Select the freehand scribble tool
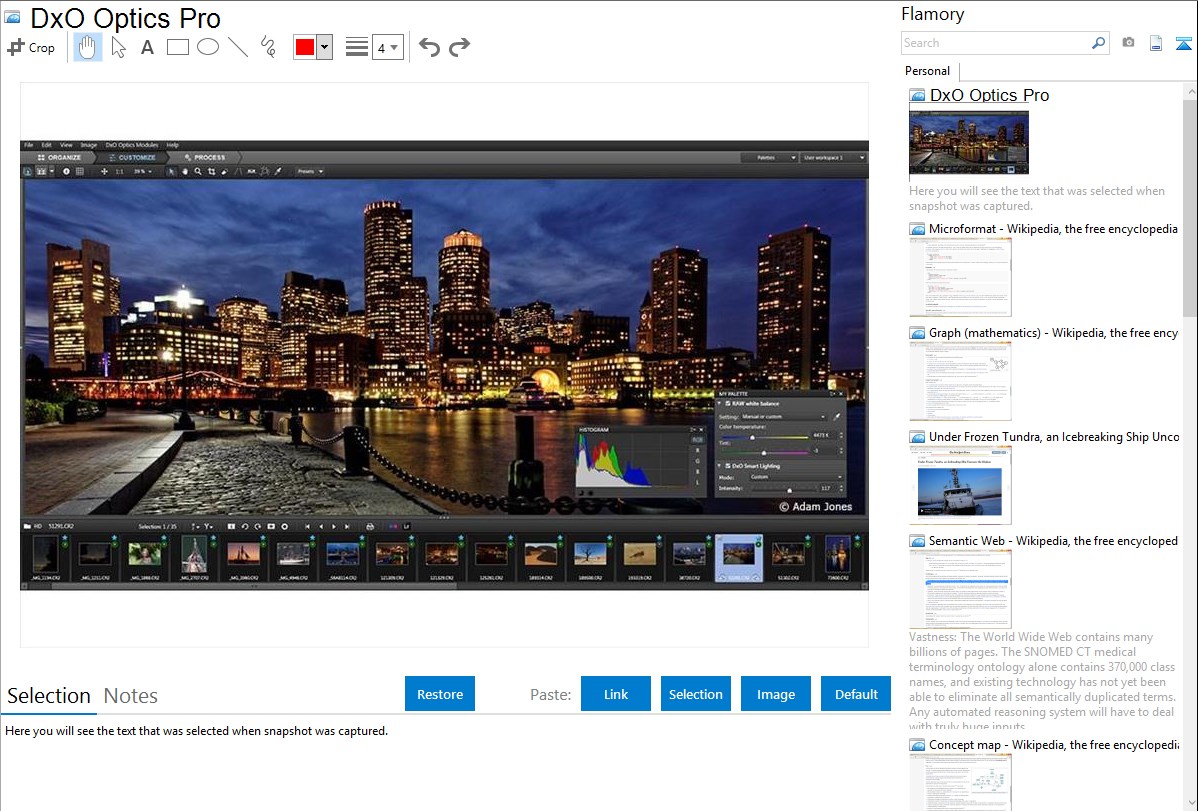Image resolution: width=1198 pixels, height=811 pixels. [x=268, y=47]
